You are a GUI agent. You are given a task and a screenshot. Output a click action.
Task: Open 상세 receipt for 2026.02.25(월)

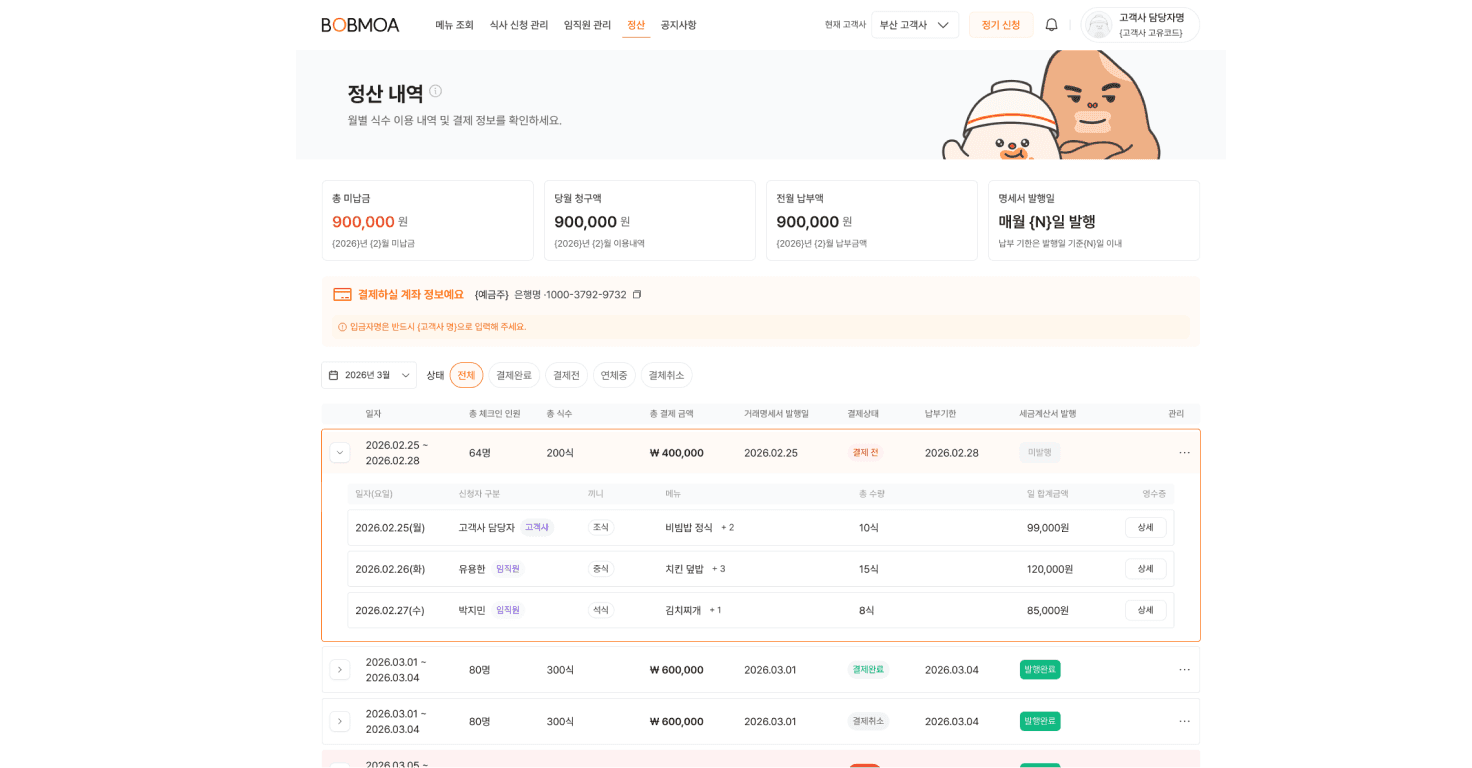(1145, 528)
